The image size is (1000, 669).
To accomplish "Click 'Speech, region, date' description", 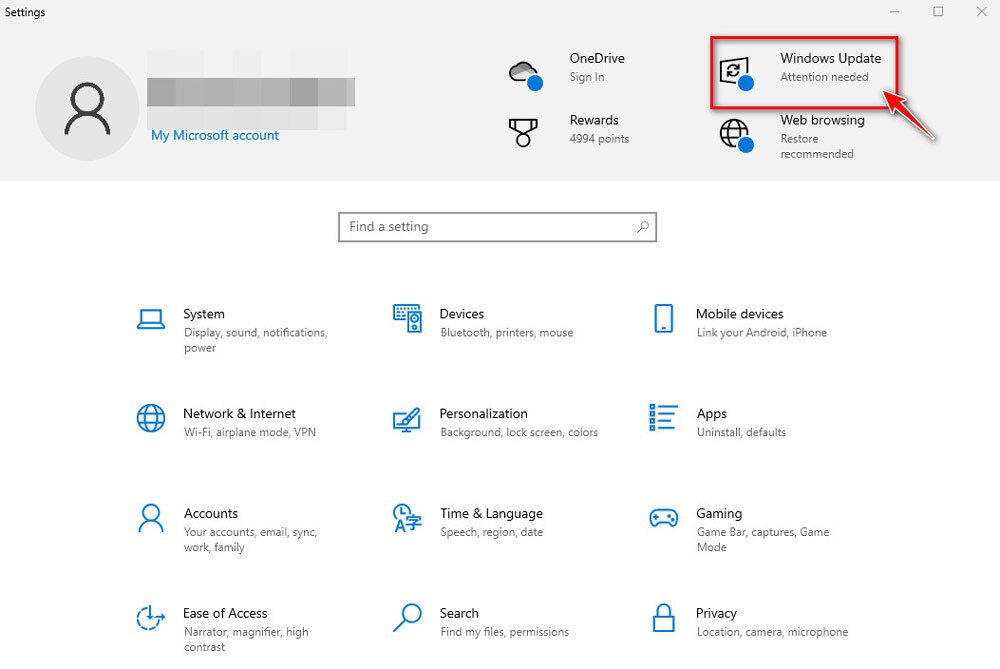I will click(491, 532).
